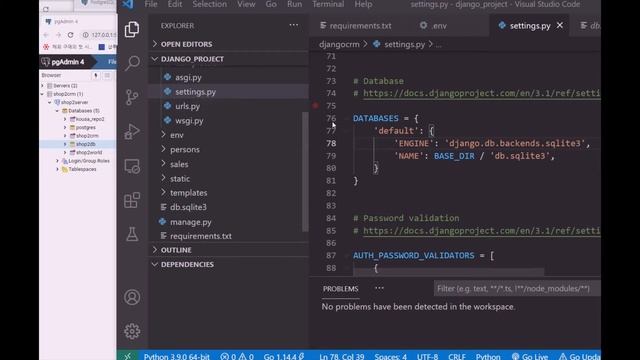Image resolution: width=640 pixels, height=360 pixels.
Task: Click the Problems filter input field
Action: pyautogui.click(x=517, y=289)
